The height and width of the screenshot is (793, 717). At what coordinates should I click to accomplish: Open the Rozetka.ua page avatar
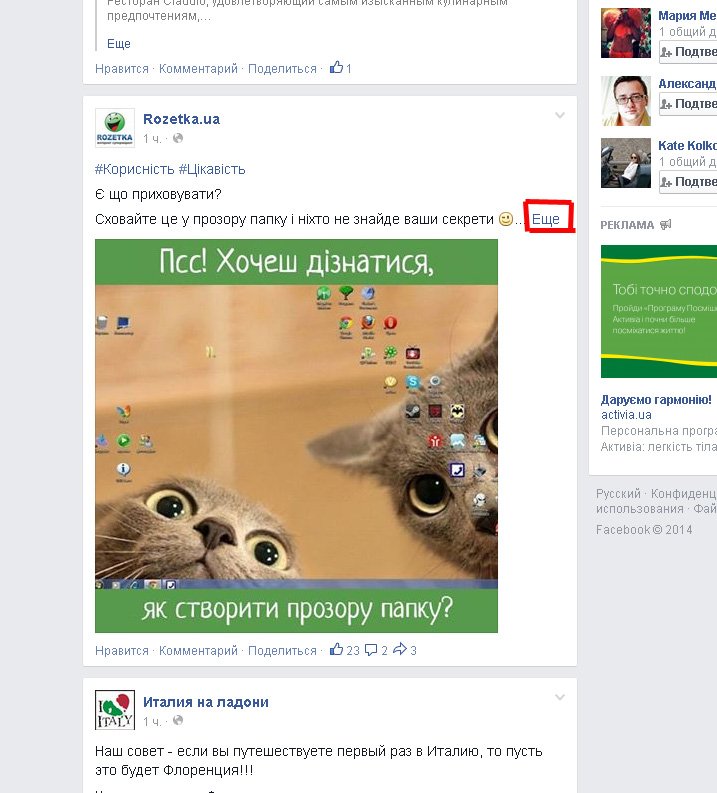[115, 128]
